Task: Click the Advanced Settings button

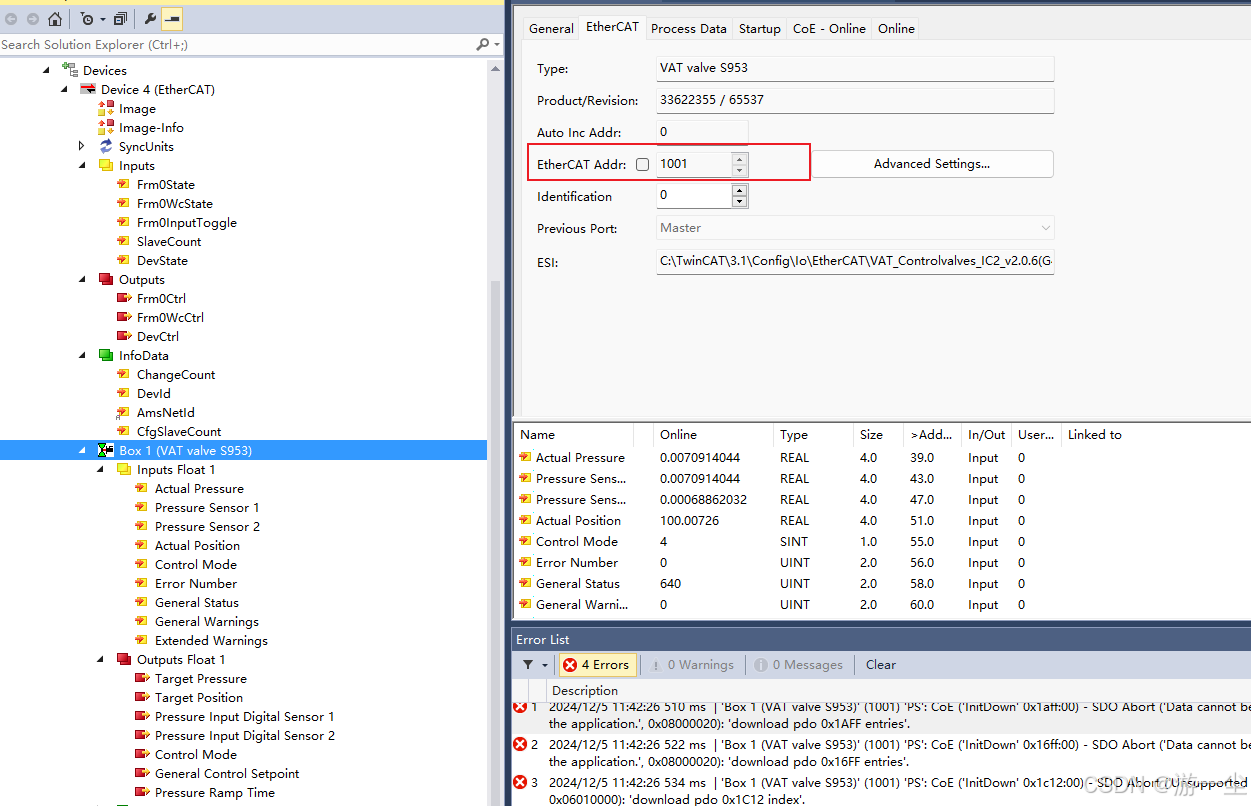Action: (x=931, y=163)
